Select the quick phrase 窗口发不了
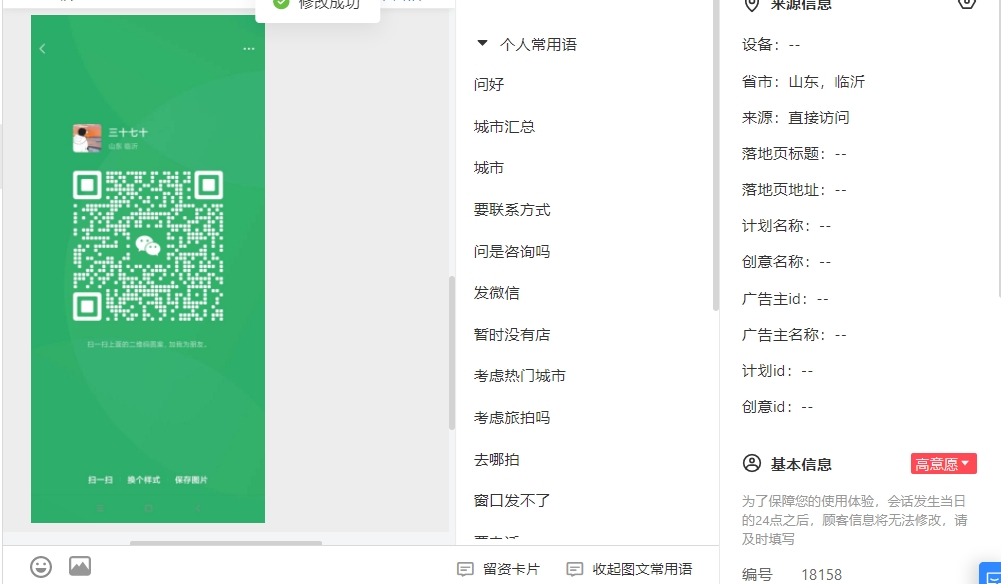The width and height of the screenshot is (1001, 584). 512,501
